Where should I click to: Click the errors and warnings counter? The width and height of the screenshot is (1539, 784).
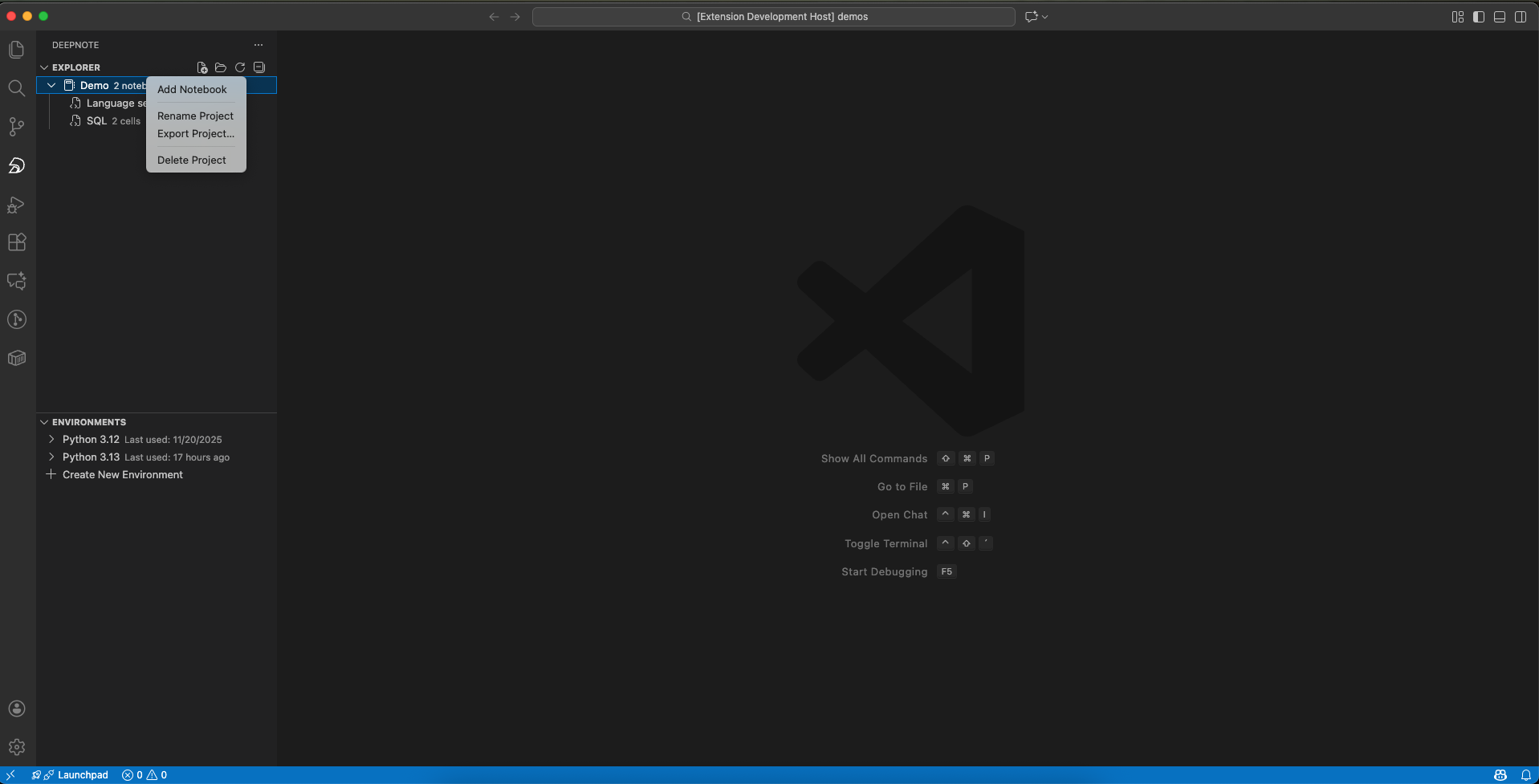145,774
